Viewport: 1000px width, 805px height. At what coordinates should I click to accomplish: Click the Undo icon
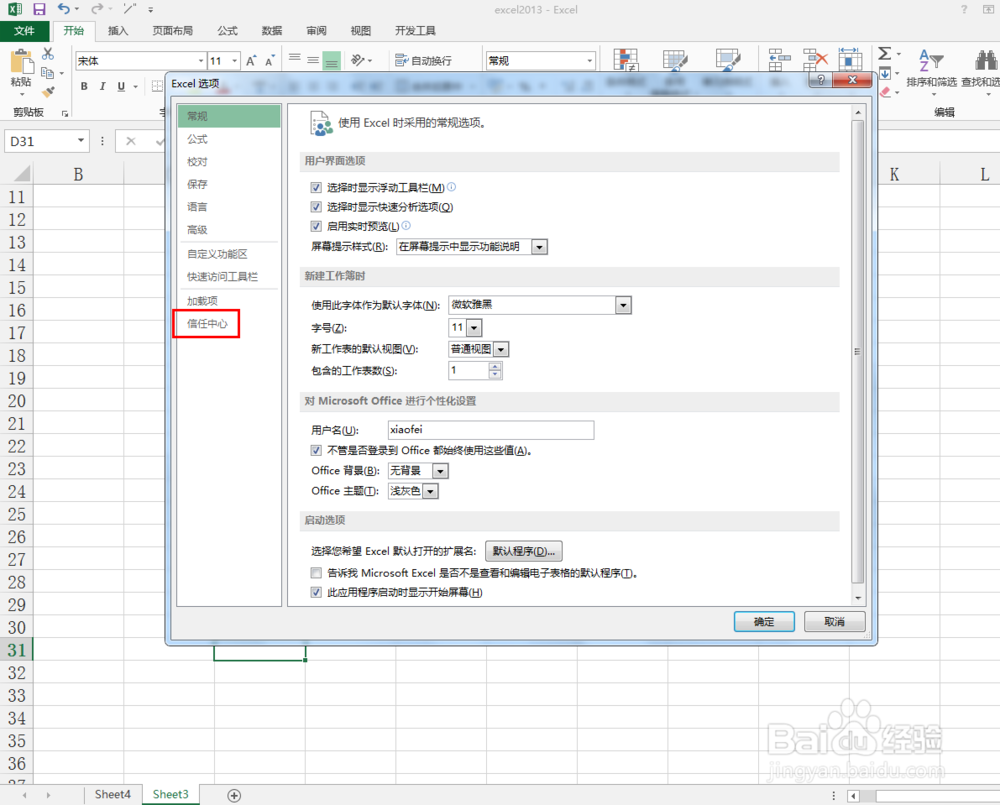[x=65, y=9]
